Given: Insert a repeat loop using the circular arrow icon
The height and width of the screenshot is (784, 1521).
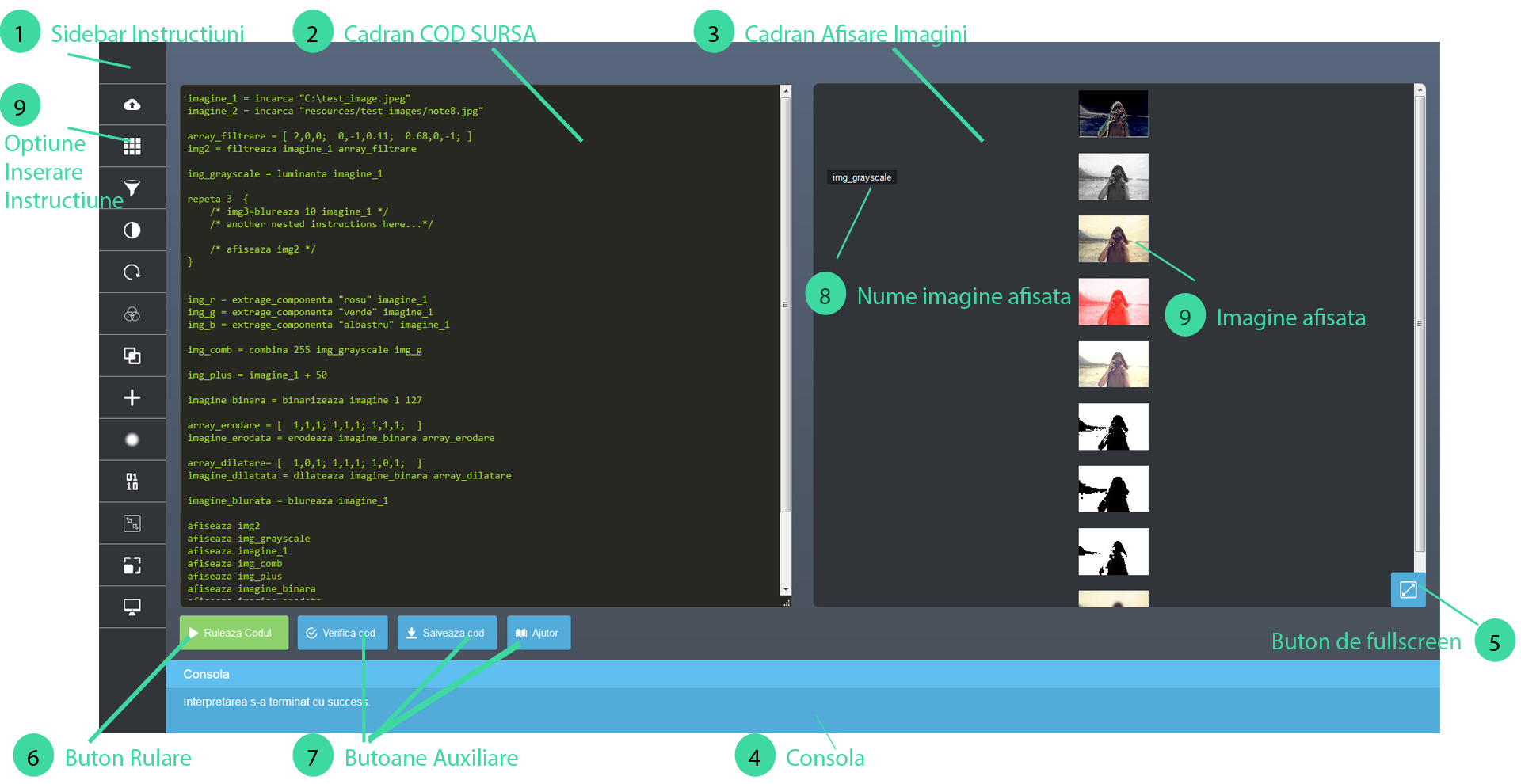Looking at the screenshot, I should (132, 272).
